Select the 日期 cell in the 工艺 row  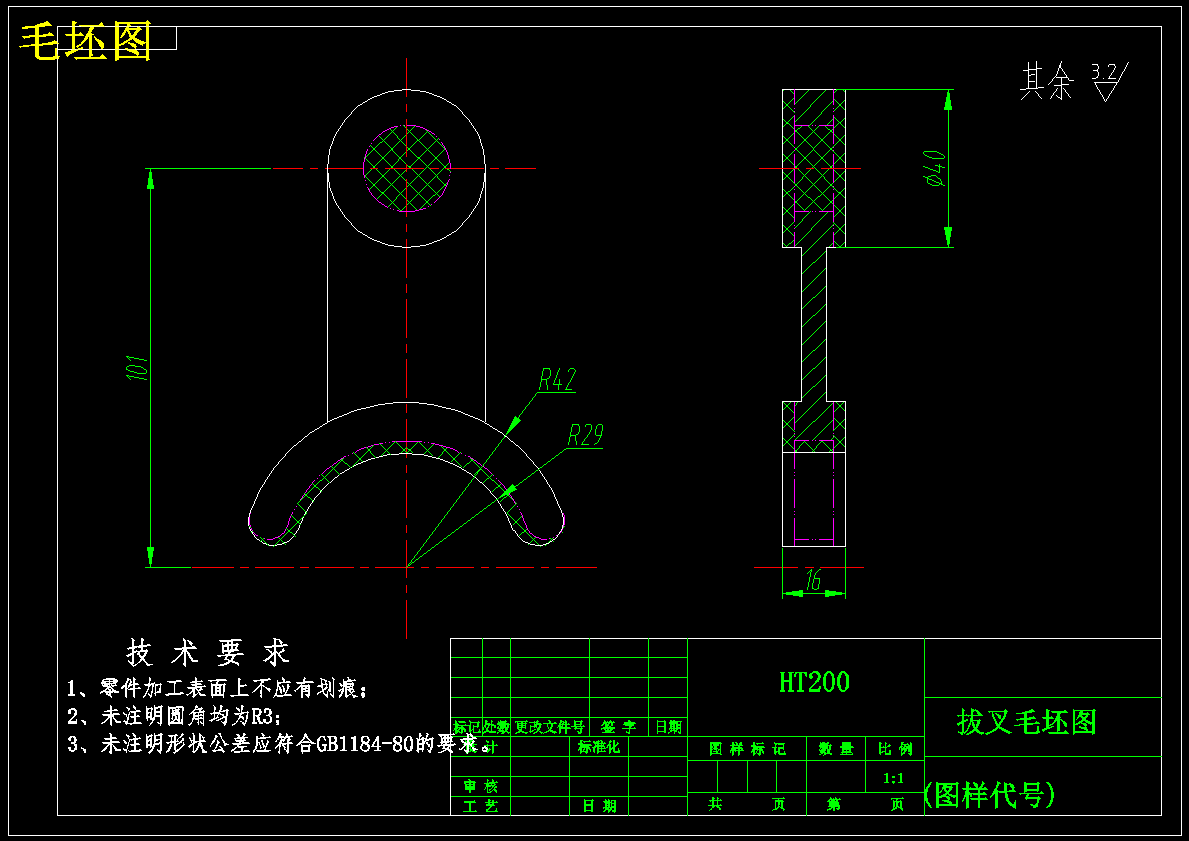[x=599, y=806]
